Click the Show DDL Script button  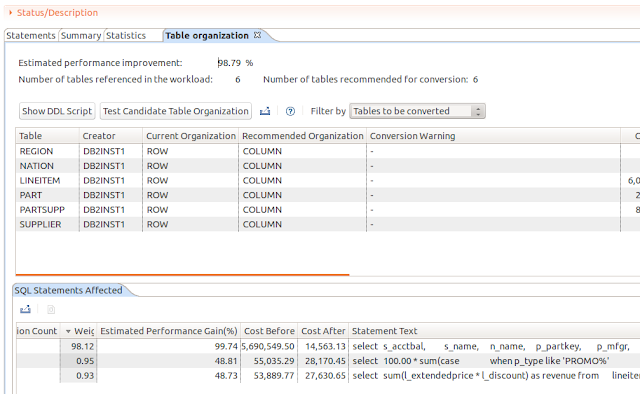57,111
